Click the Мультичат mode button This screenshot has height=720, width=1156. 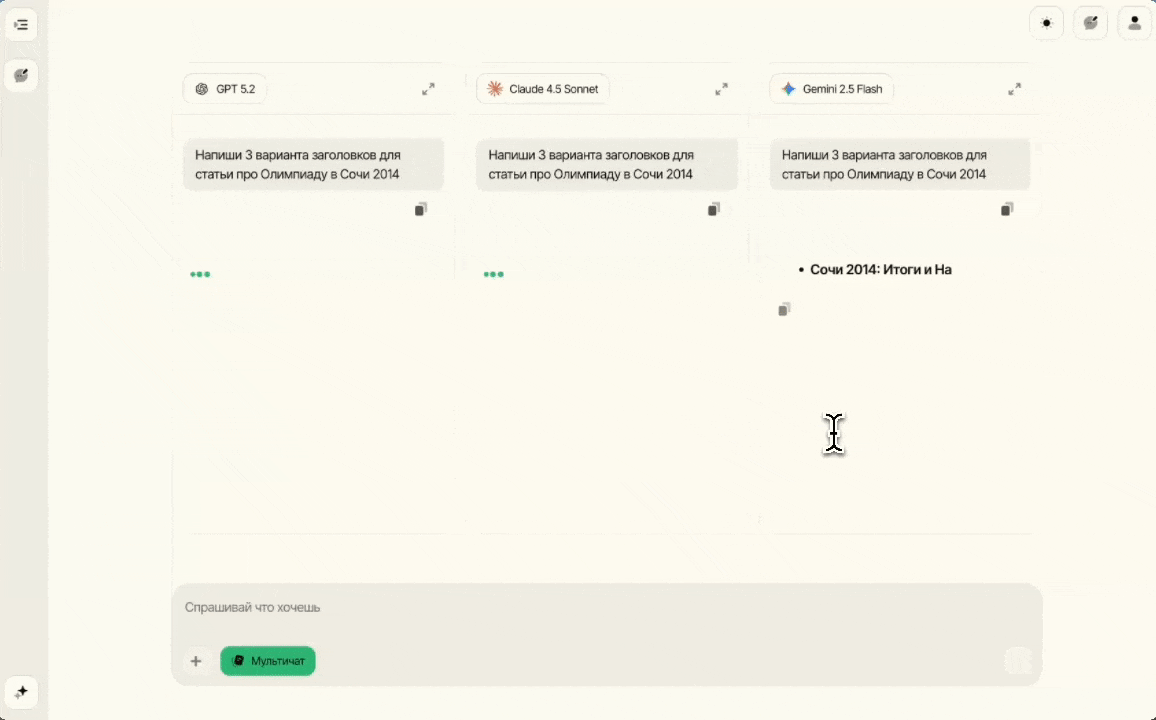(x=268, y=661)
